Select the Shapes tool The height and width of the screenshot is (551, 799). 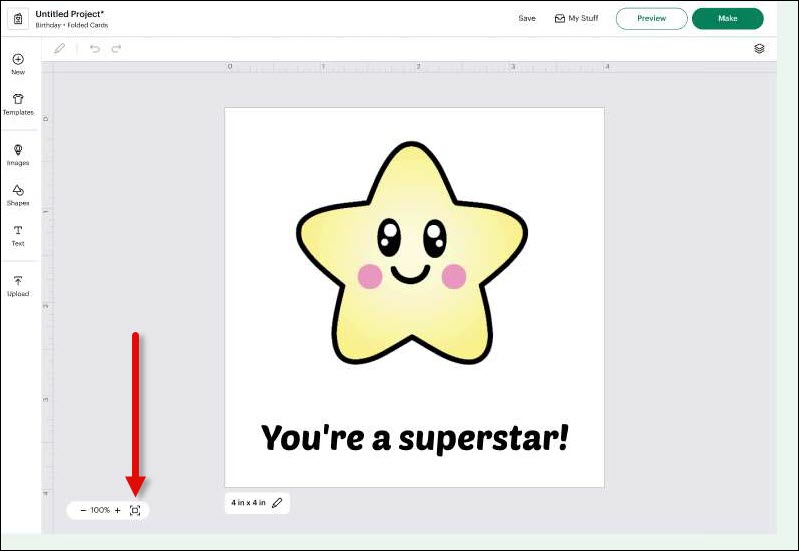(x=18, y=195)
